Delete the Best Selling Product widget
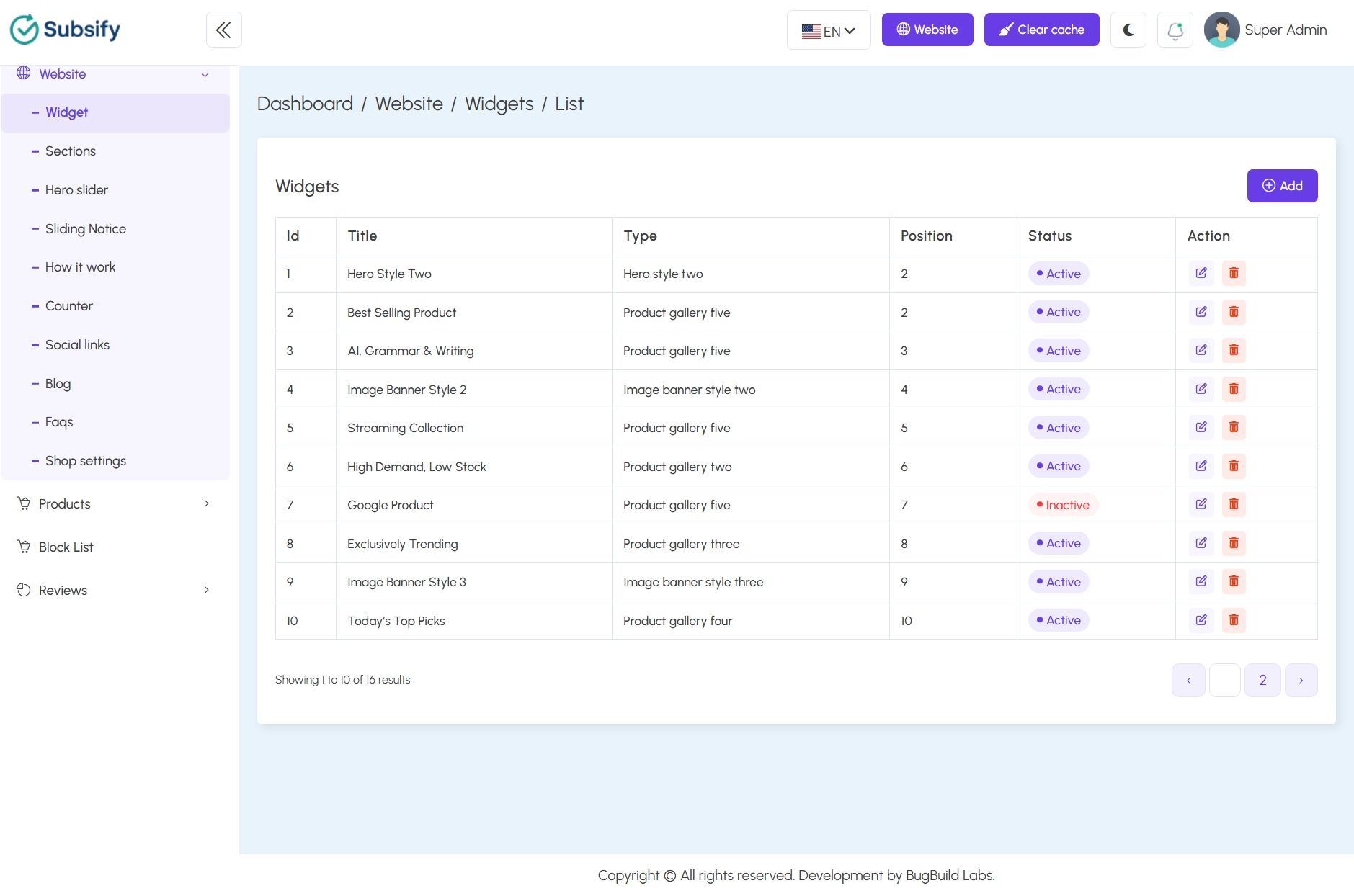This screenshot has width=1354, height=896. (1234, 312)
